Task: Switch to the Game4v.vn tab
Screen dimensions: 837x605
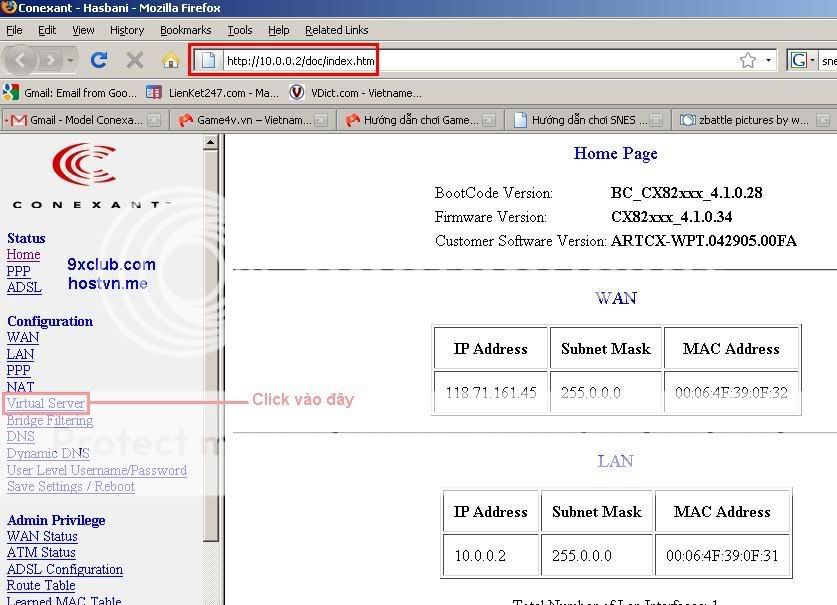Action: [252, 120]
